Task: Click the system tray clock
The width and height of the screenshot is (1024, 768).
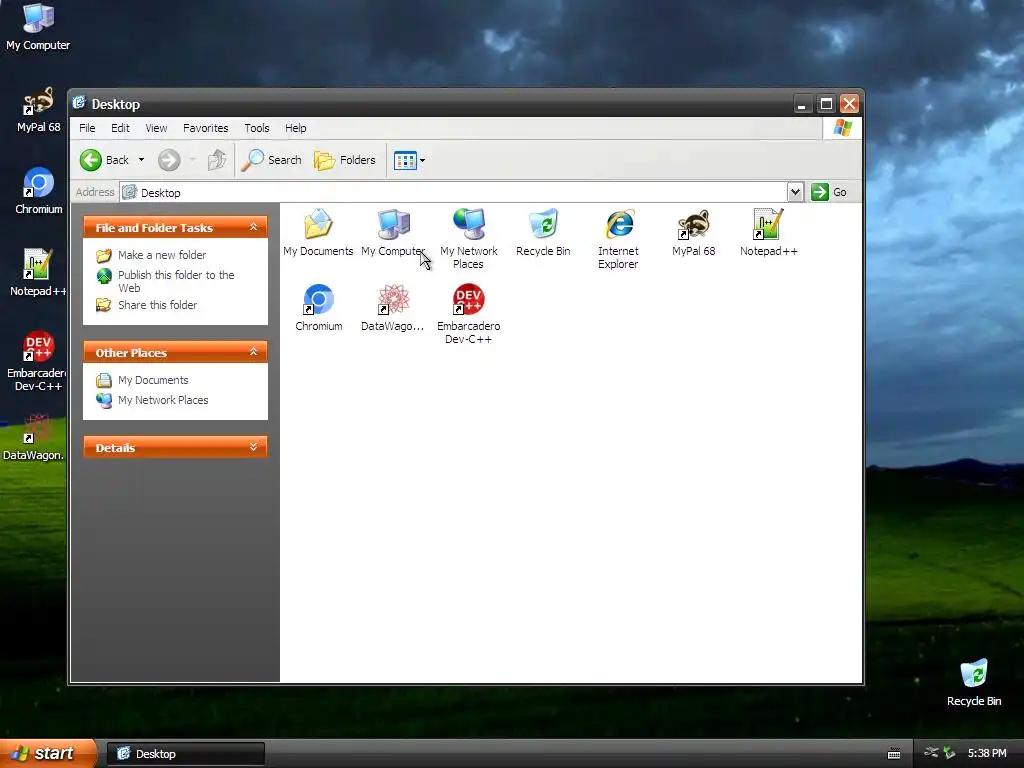Action: click(x=987, y=754)
